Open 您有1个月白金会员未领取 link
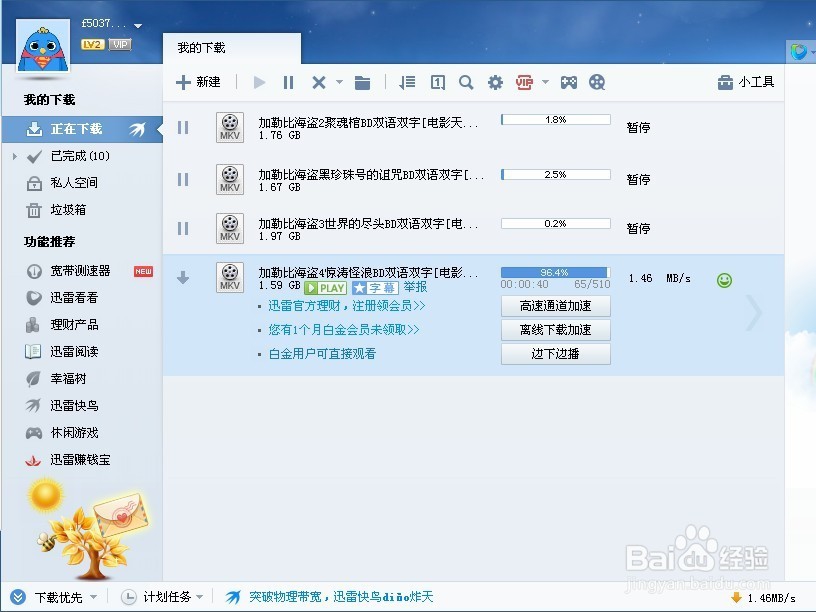816x612 pixels. (343, 330)
